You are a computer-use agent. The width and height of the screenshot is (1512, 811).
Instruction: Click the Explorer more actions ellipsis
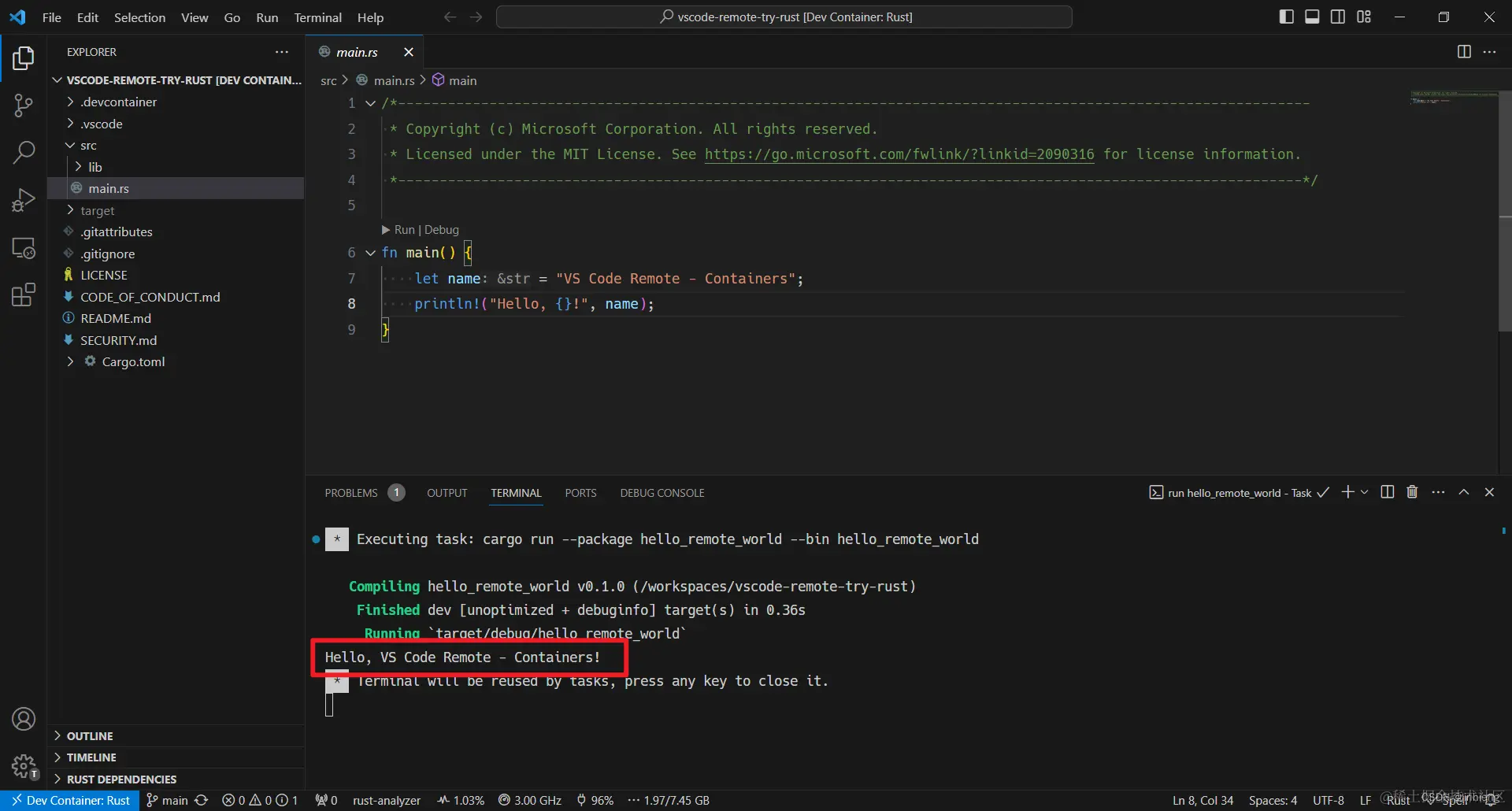(x=282, y=52)
